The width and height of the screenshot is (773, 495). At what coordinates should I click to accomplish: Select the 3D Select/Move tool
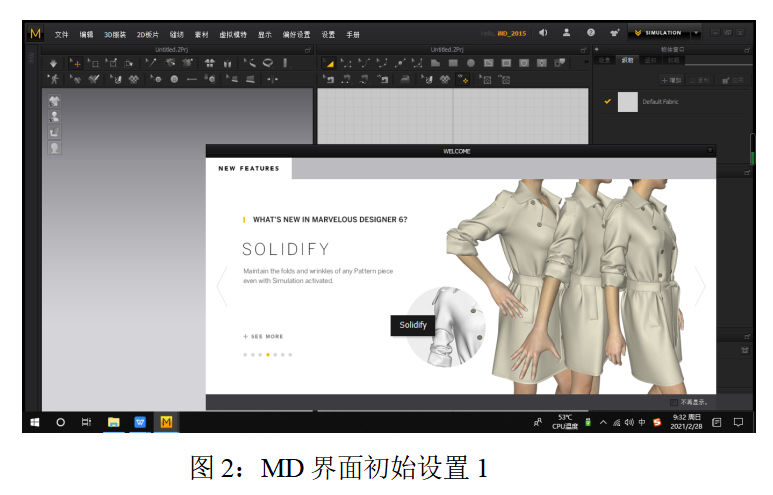pos(75,63)
